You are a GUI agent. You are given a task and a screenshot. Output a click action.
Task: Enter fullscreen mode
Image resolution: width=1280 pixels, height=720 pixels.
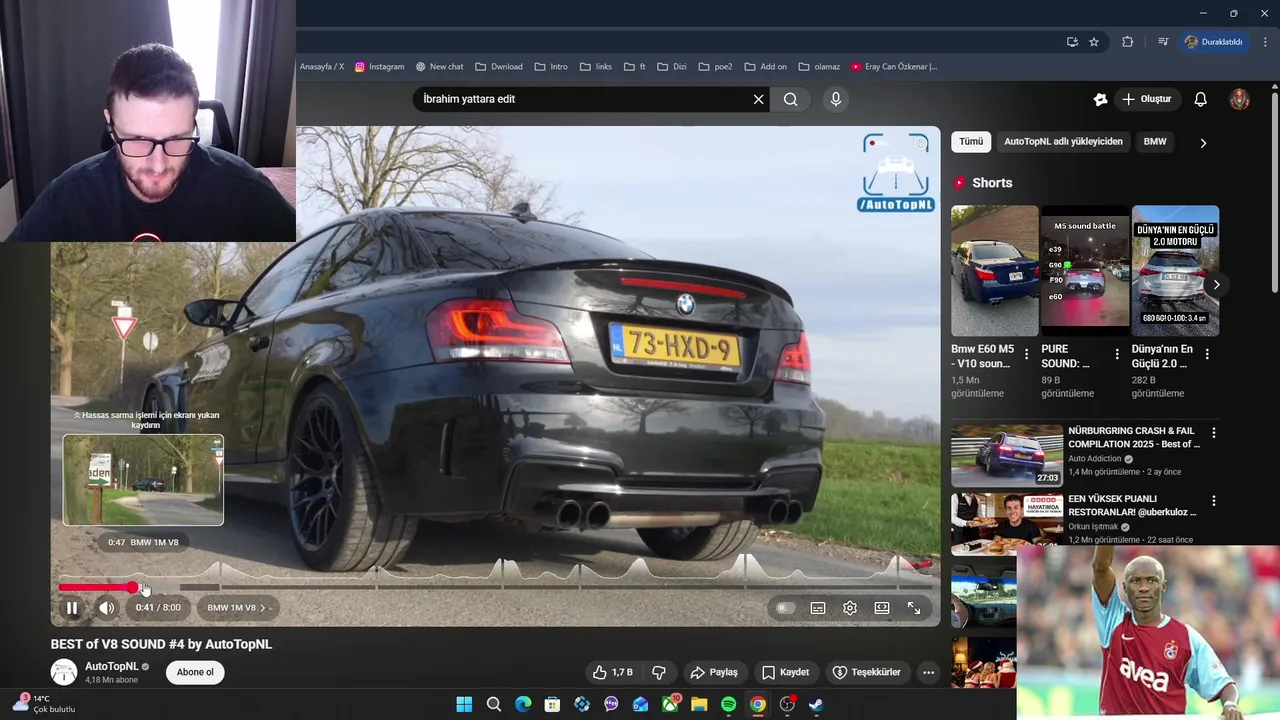pyautogui.click(x=914, y=608)
